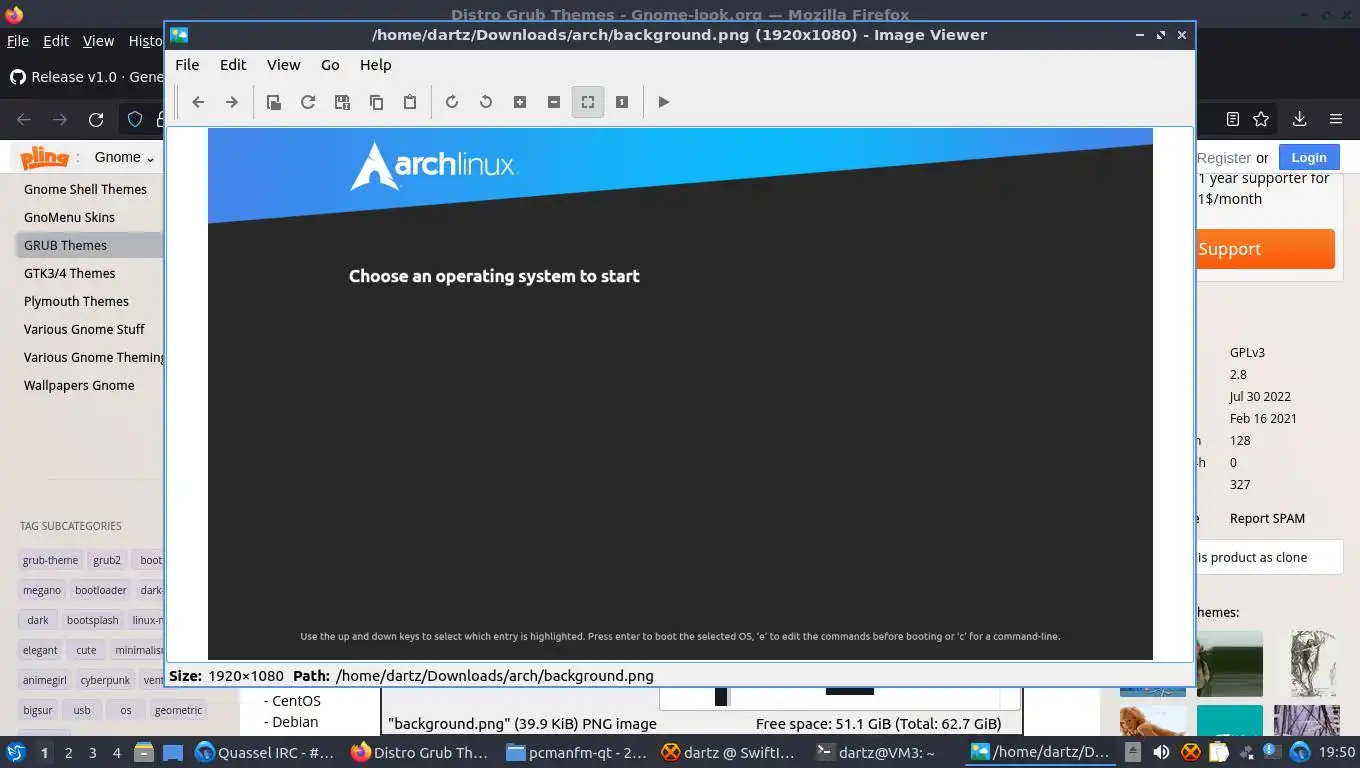
Task: Open Firefox's Edit menu
Action: coord(56,41)
